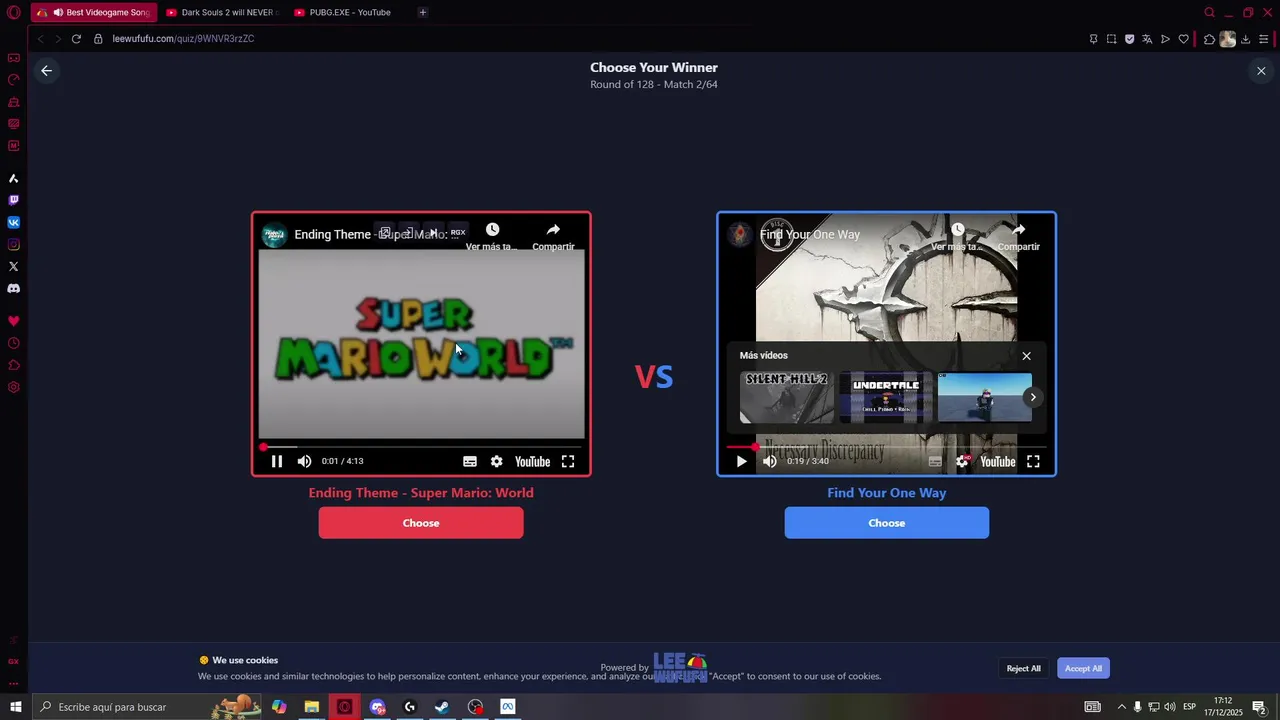1280x720 pixels.
Task: Open sidebar bookmarks heart icon
Action: 14,321
